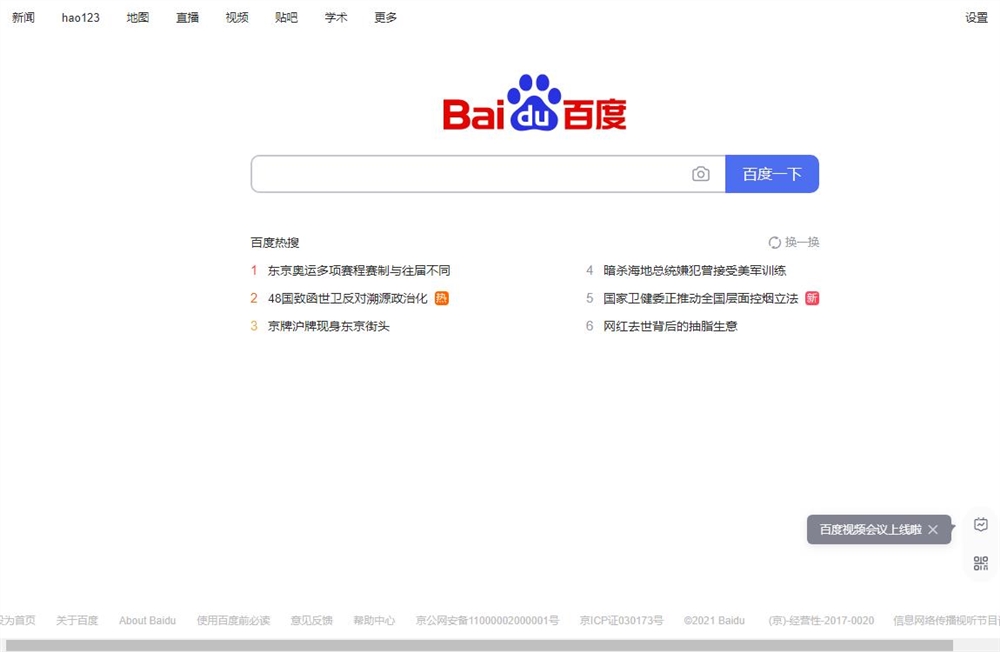Screen dimensions: 1000x652
Task: Open hot topic 国家卫健委正推动全国层面控烟立法
Action: coord(701,298)
